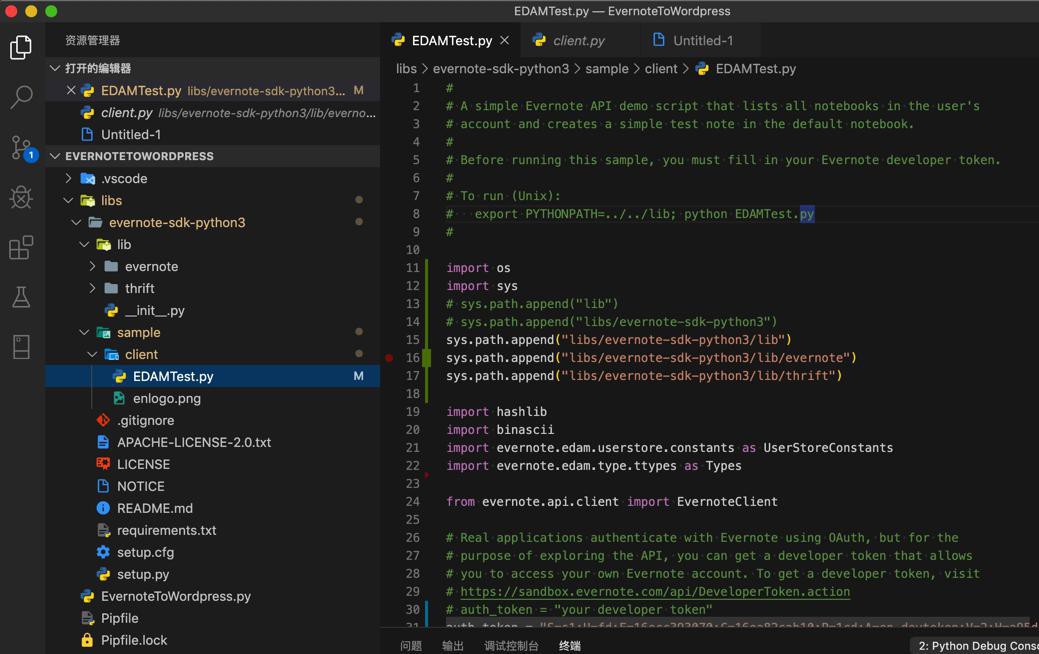Viewport: 1039px width, 654px height.
Task: Open requirements.txt
Action: (212, 530)
